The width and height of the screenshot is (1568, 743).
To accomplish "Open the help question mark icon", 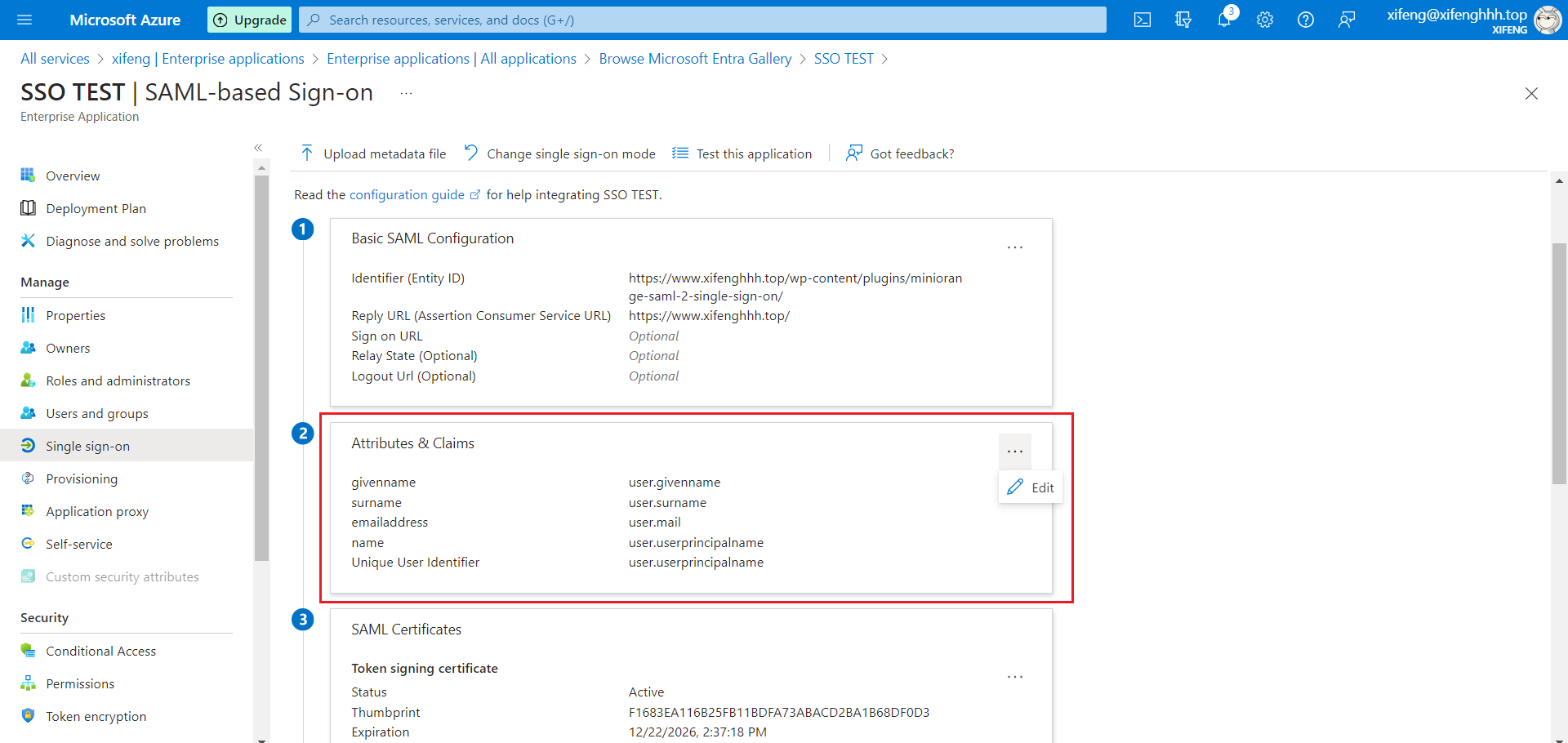I will (1306, 20).
